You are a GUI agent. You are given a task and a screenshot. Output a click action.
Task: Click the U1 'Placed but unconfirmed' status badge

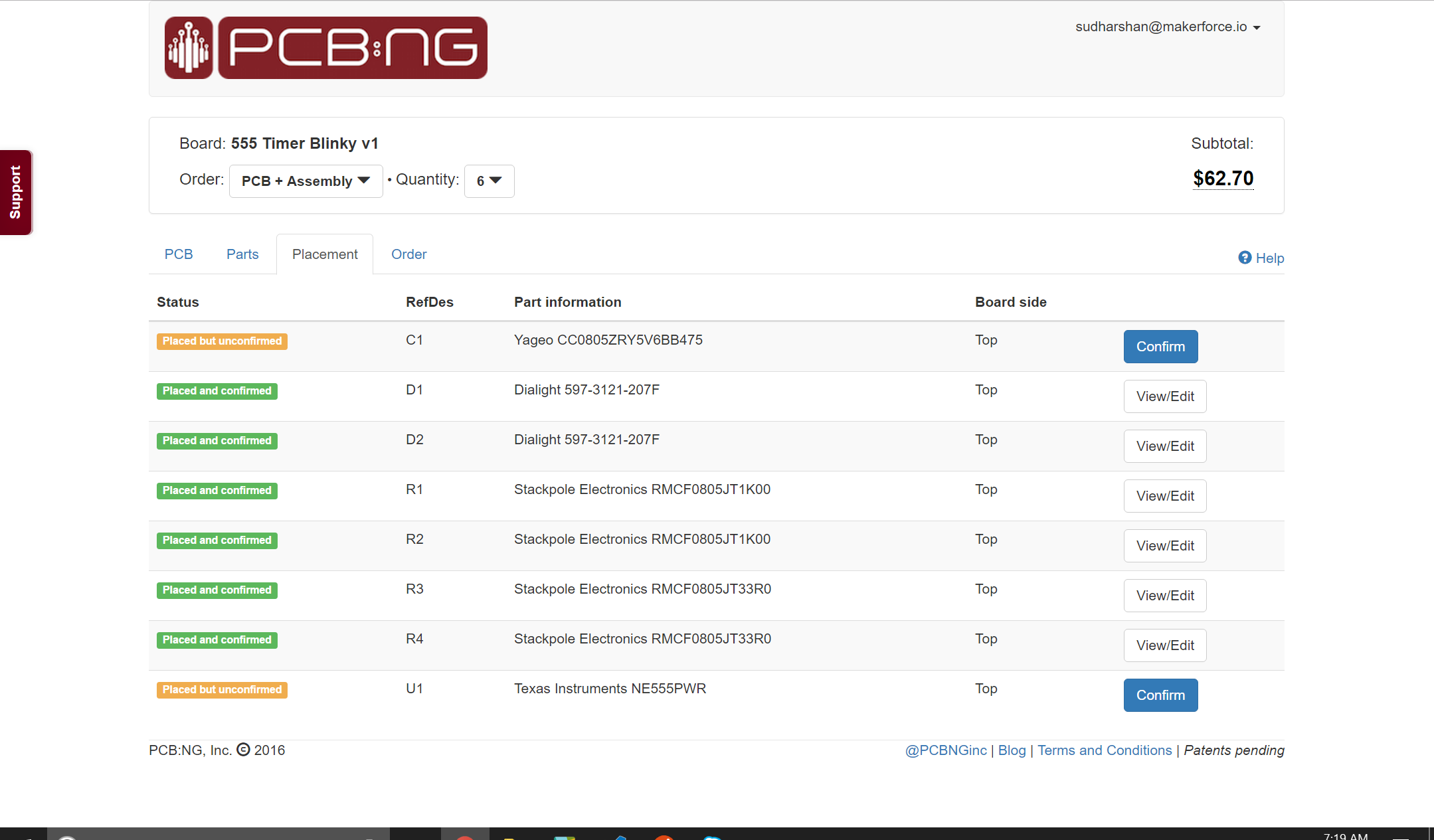click(x=222, y=690)
